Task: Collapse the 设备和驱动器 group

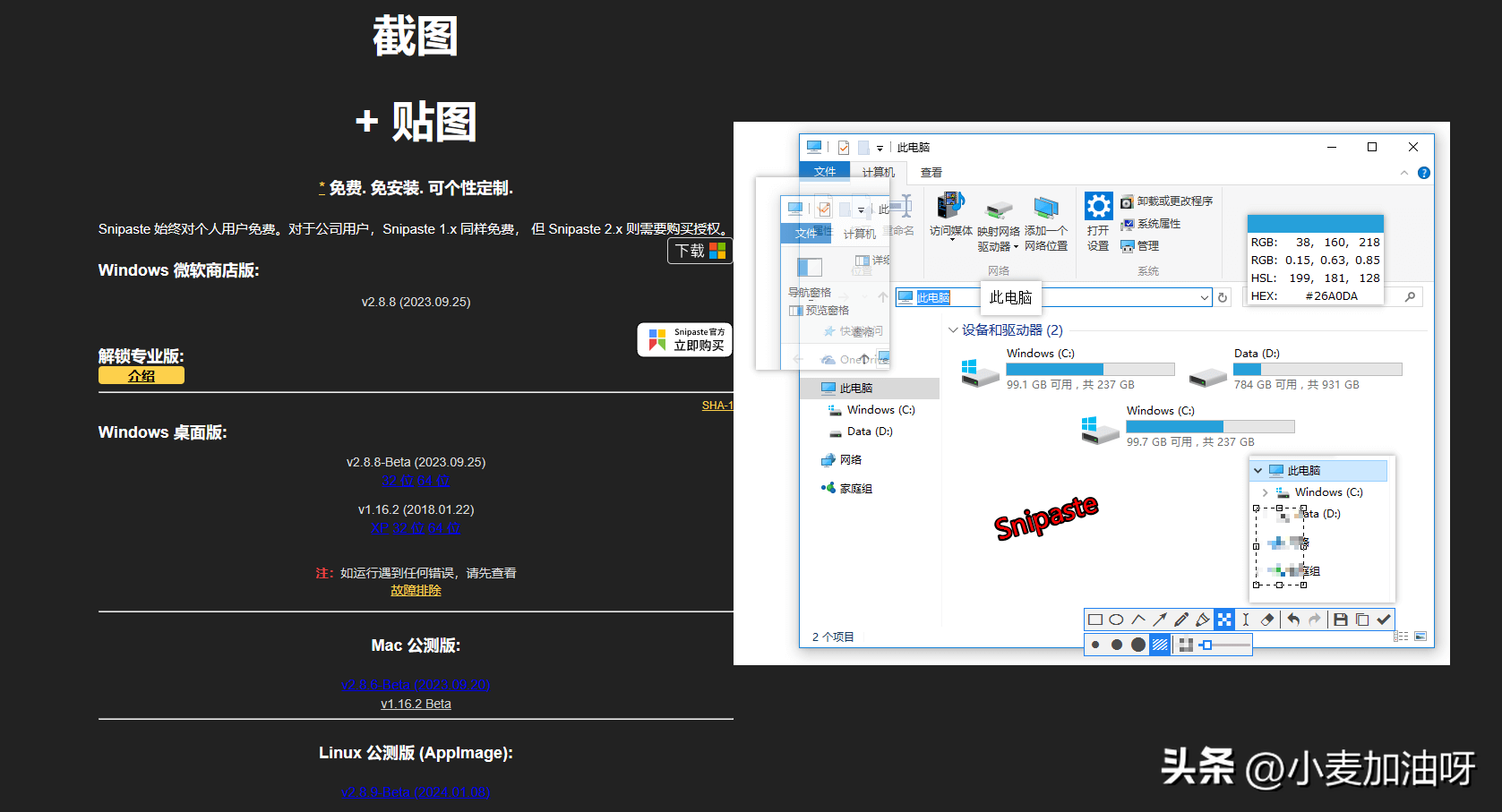Action: pos(953,330)
